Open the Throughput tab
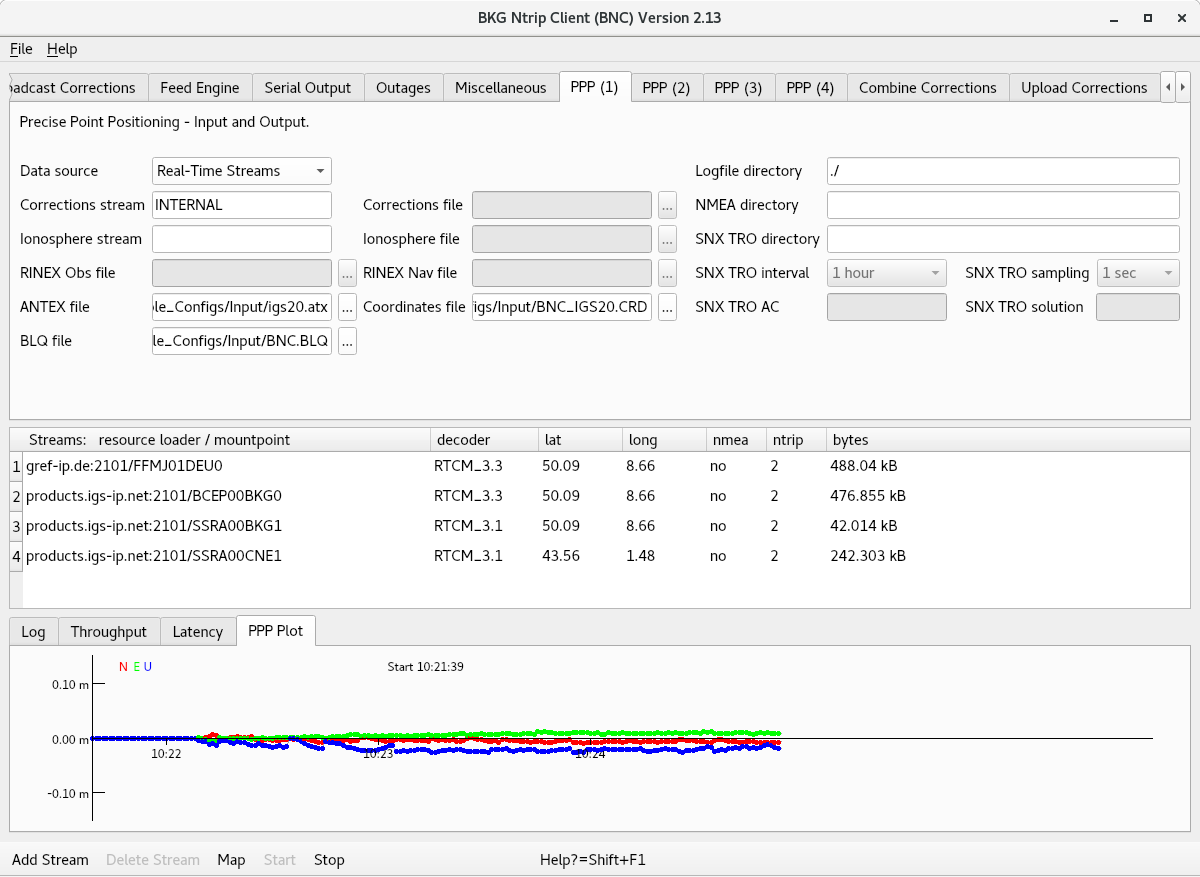 pos(109,632)
